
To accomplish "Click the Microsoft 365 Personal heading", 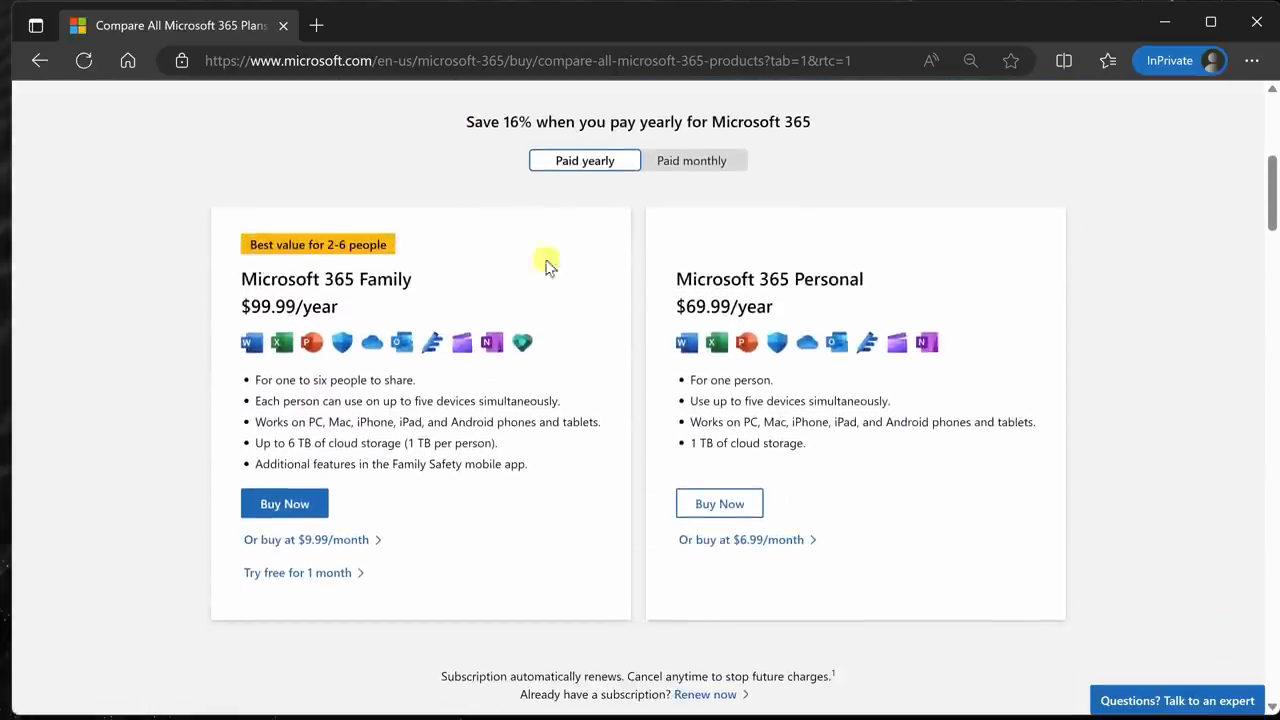I will [x=769, y=279].
